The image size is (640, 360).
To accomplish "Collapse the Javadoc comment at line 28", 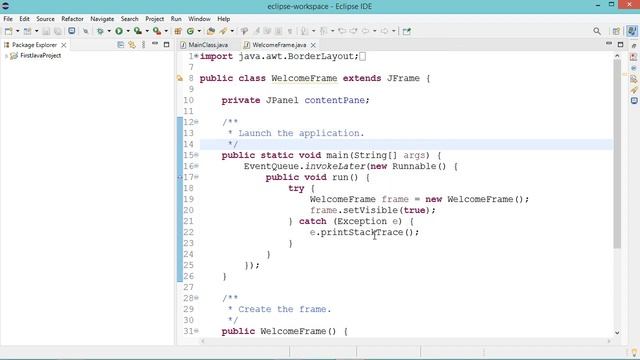I will point(196,298).
